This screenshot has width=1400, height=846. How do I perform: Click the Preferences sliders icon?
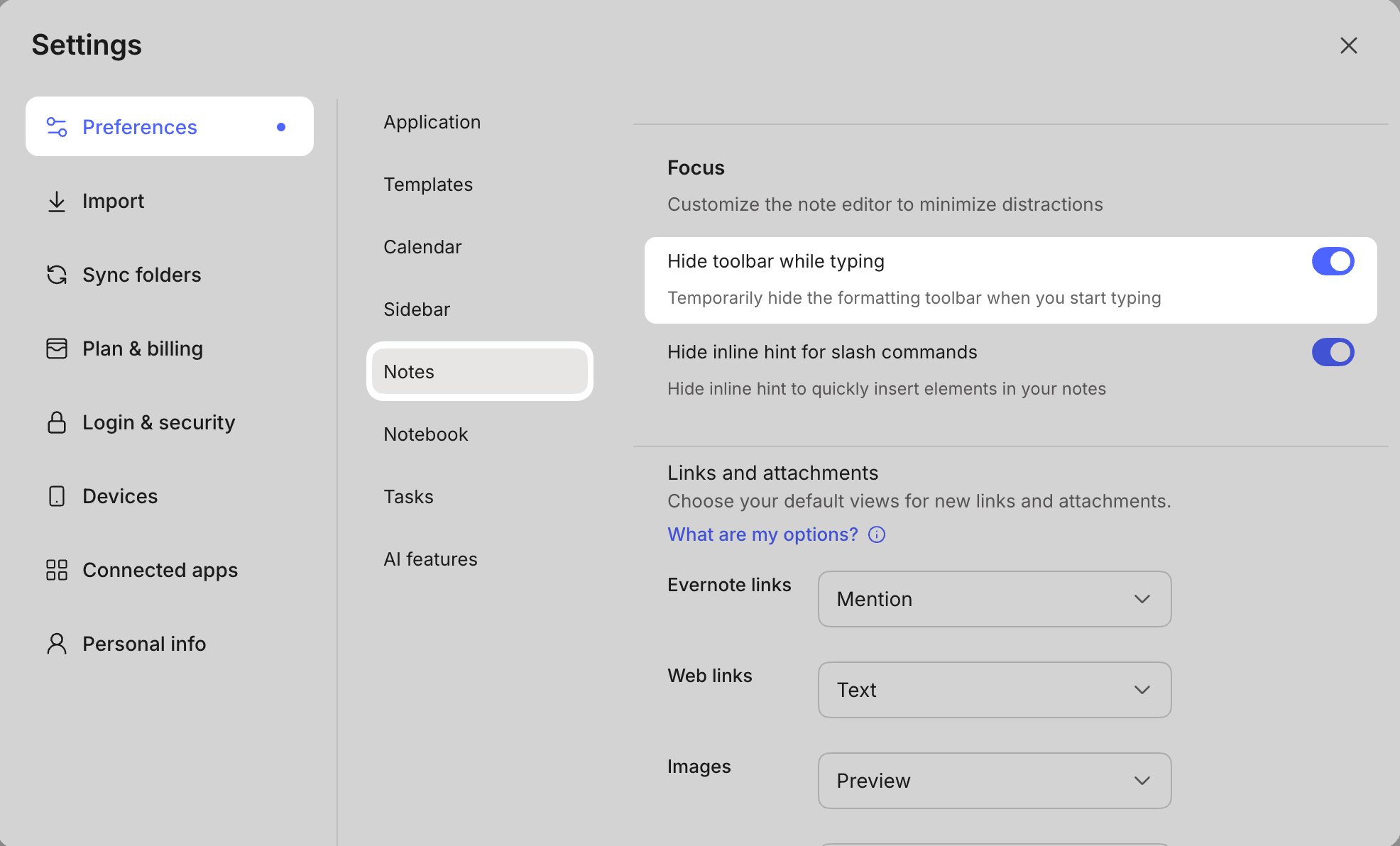[57, 127]
